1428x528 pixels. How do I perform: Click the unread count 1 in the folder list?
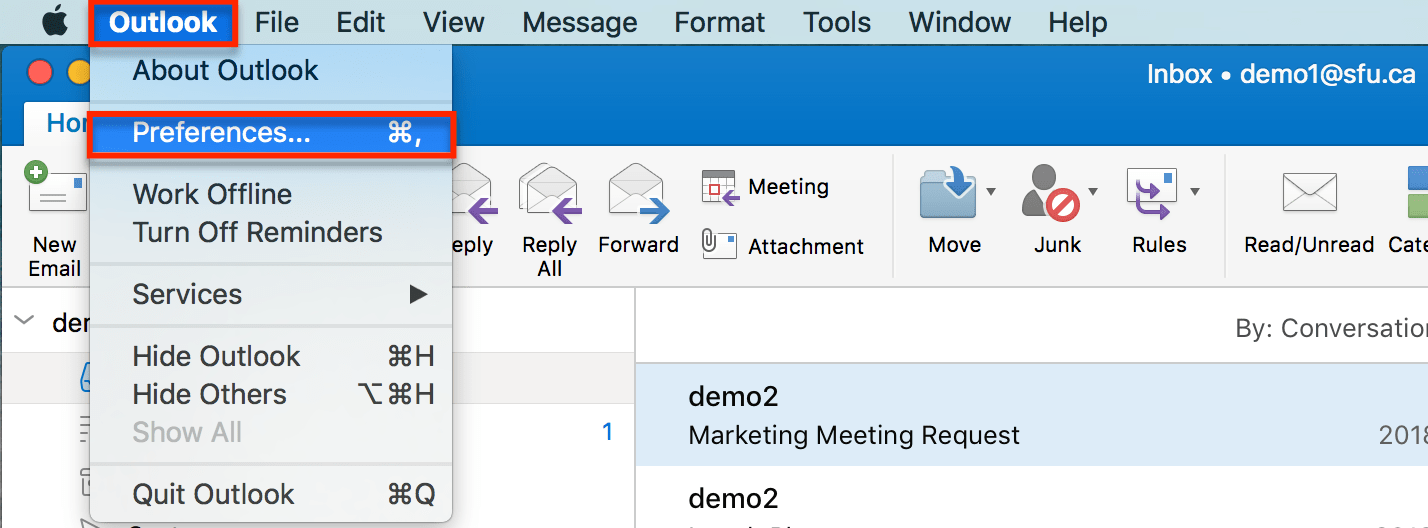(x=606, y=432)
